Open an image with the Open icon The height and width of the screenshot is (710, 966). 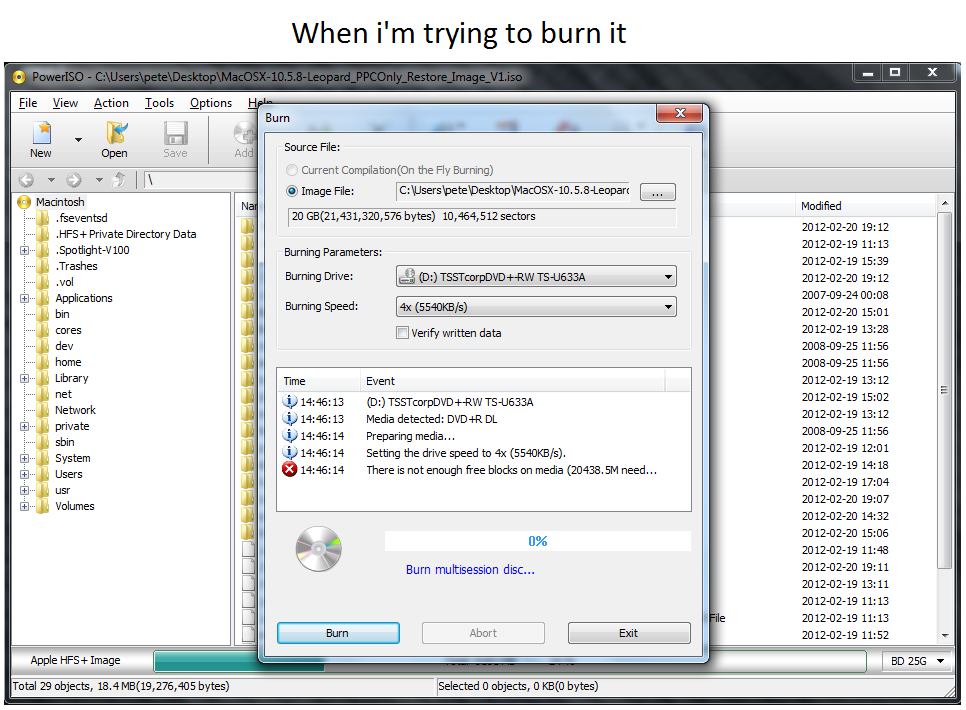[x=115, y=133]
